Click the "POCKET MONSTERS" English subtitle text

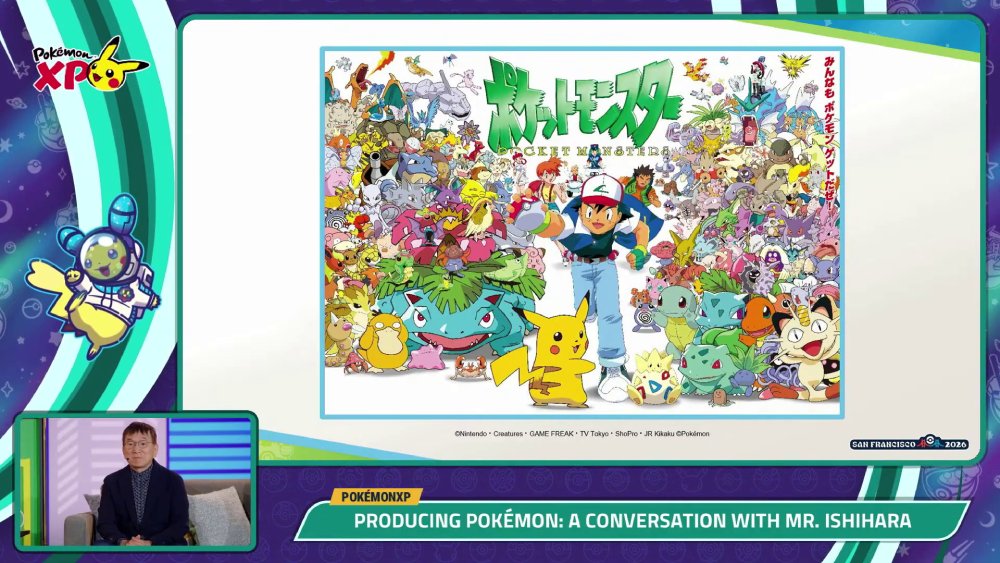(584, 150)
